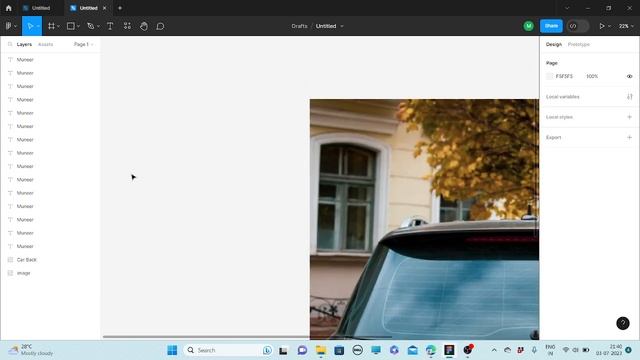Image resolution: width=640 pixels, height=360 pixels.
Task: Click the Local variables label
Action: point(562,97)
